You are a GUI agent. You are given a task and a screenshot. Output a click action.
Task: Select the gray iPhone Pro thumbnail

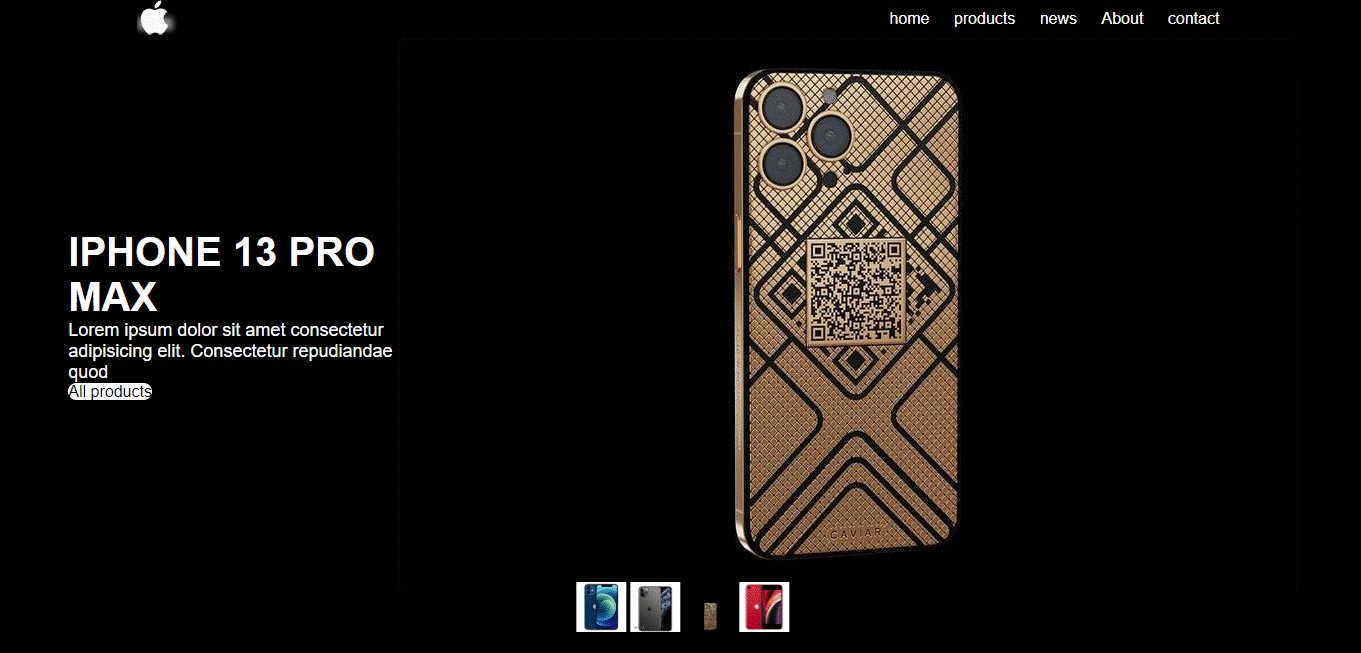pyautogui.click(x=655, y=607)
